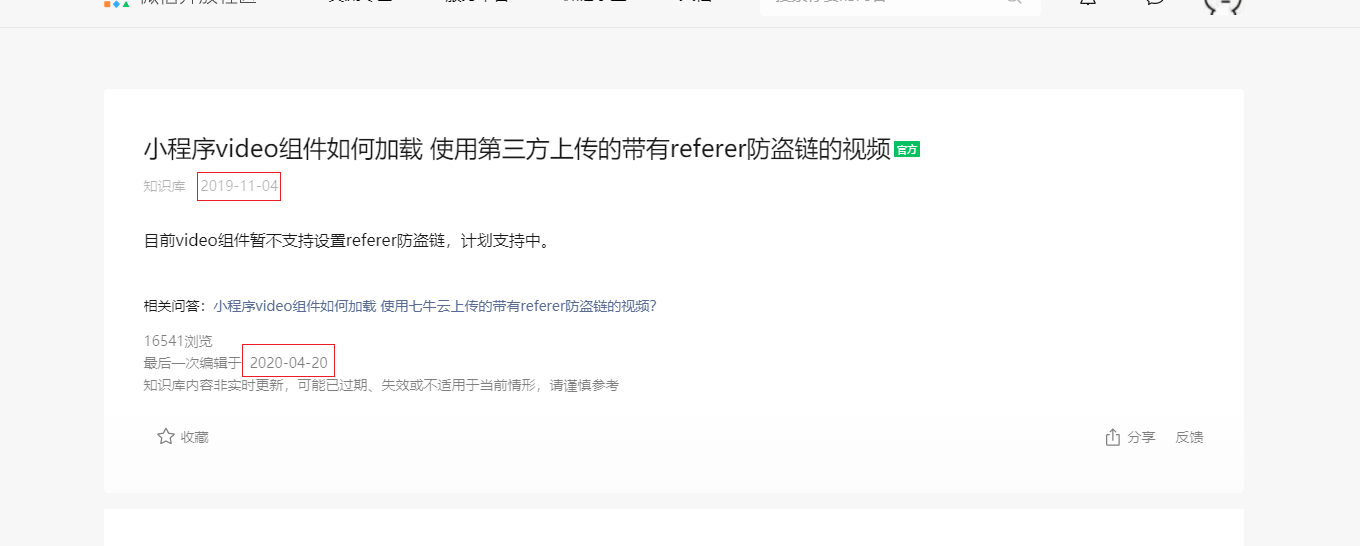Viewport: 1360px width, 546px height.
Task: Click the 2020-04-20 last edited date
Action: [x=289, y=362]
